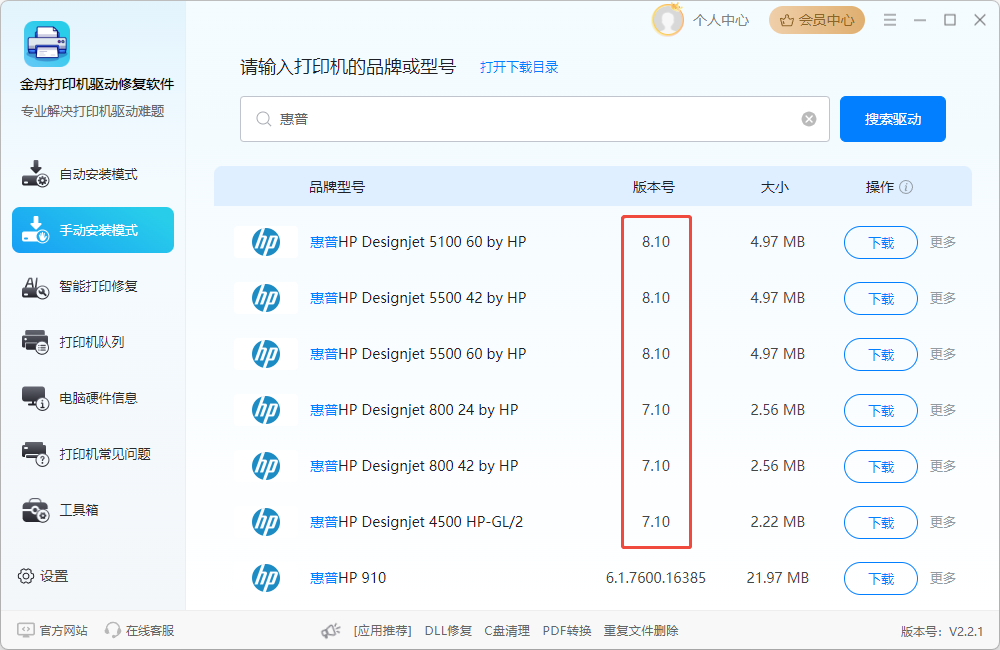This screenshot has height=650, width=1000.
Task: Download the Designjet 800 42 driver
Action: [881, 466]
